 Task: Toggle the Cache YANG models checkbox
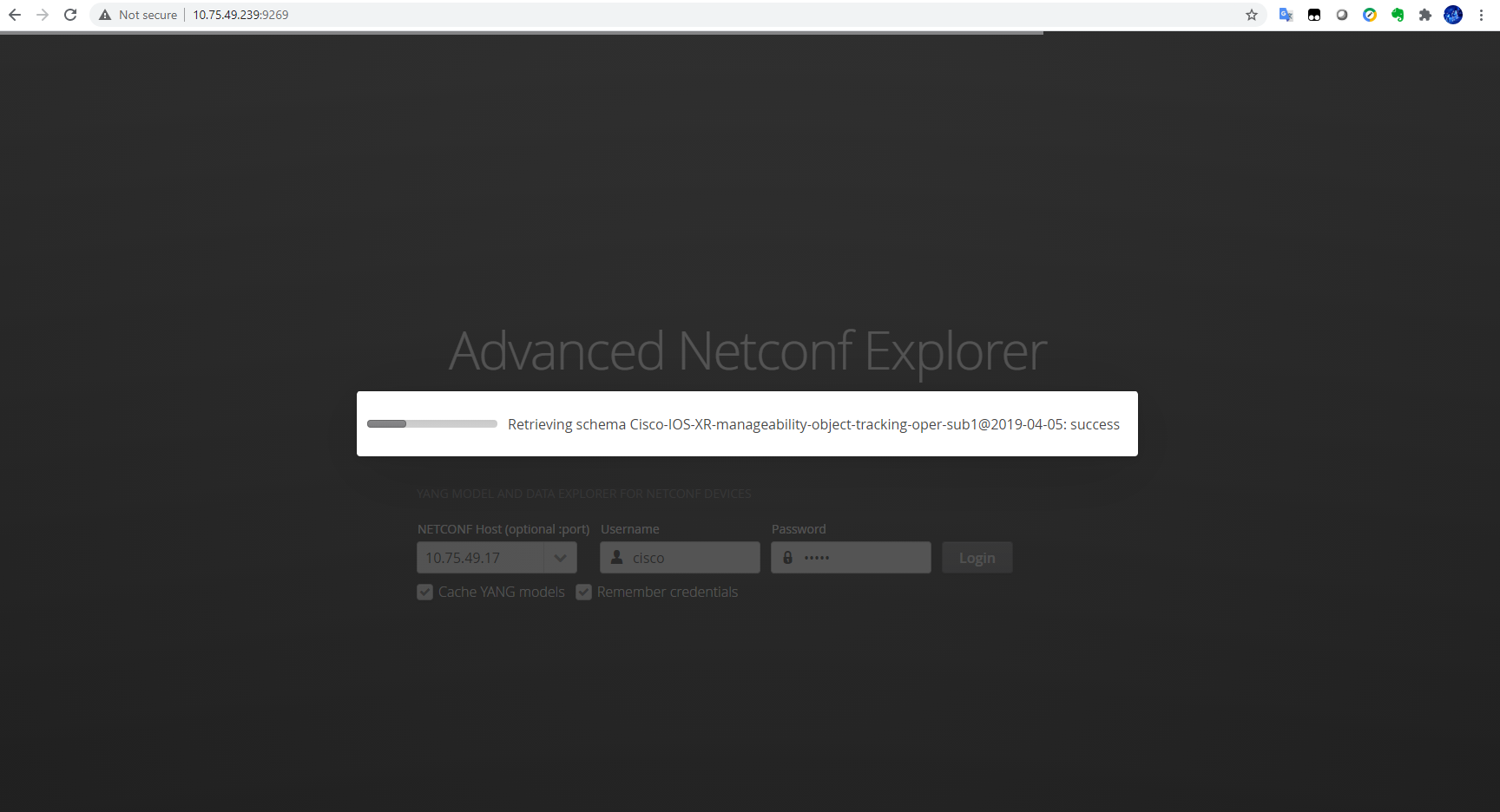(424, 592)
